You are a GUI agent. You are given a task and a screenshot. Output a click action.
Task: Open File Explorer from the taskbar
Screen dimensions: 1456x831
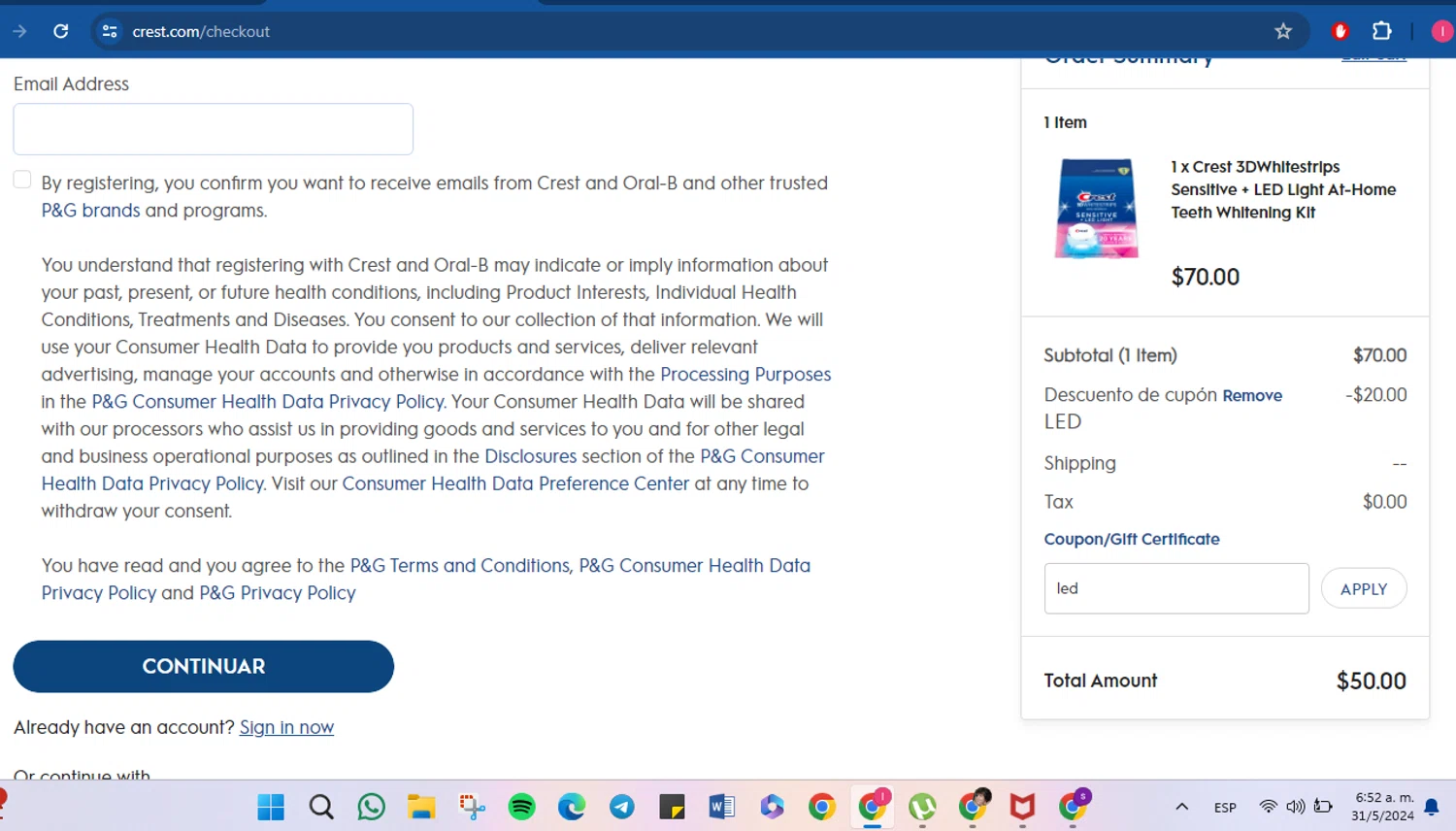coord(421,807)
